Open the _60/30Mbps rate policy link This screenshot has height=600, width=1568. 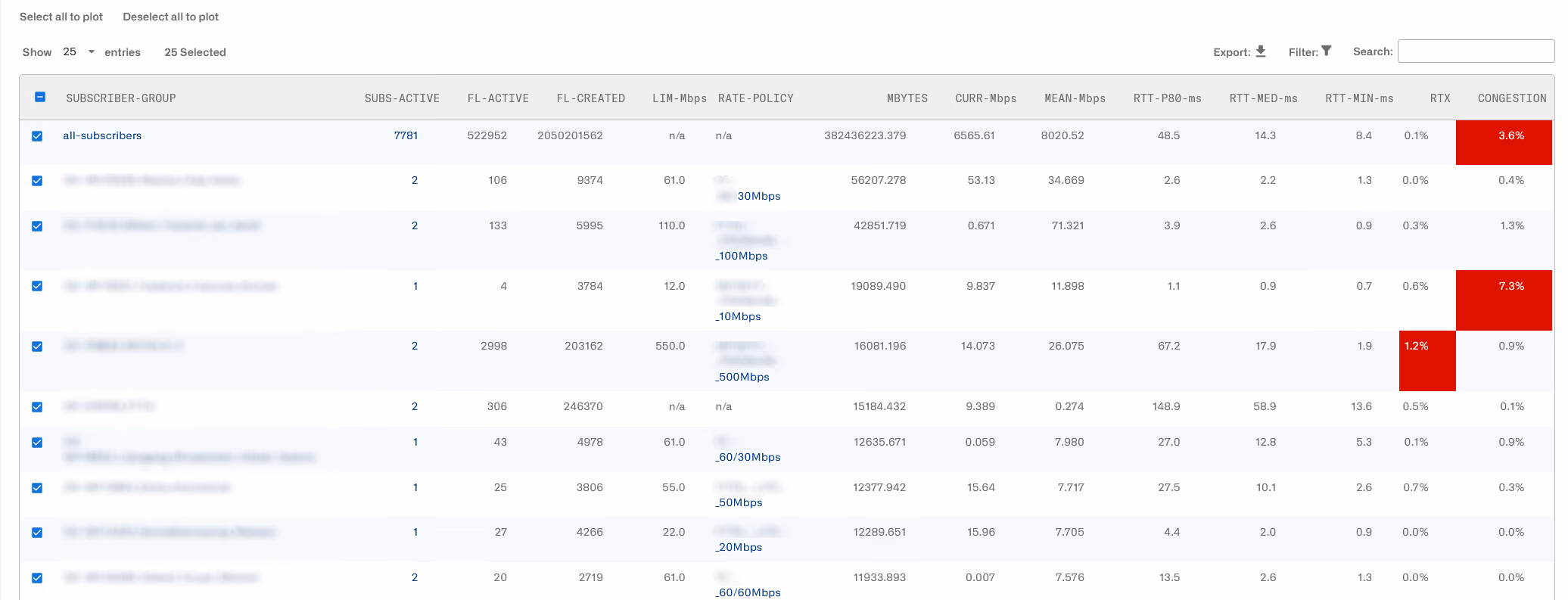coord(748,457)
